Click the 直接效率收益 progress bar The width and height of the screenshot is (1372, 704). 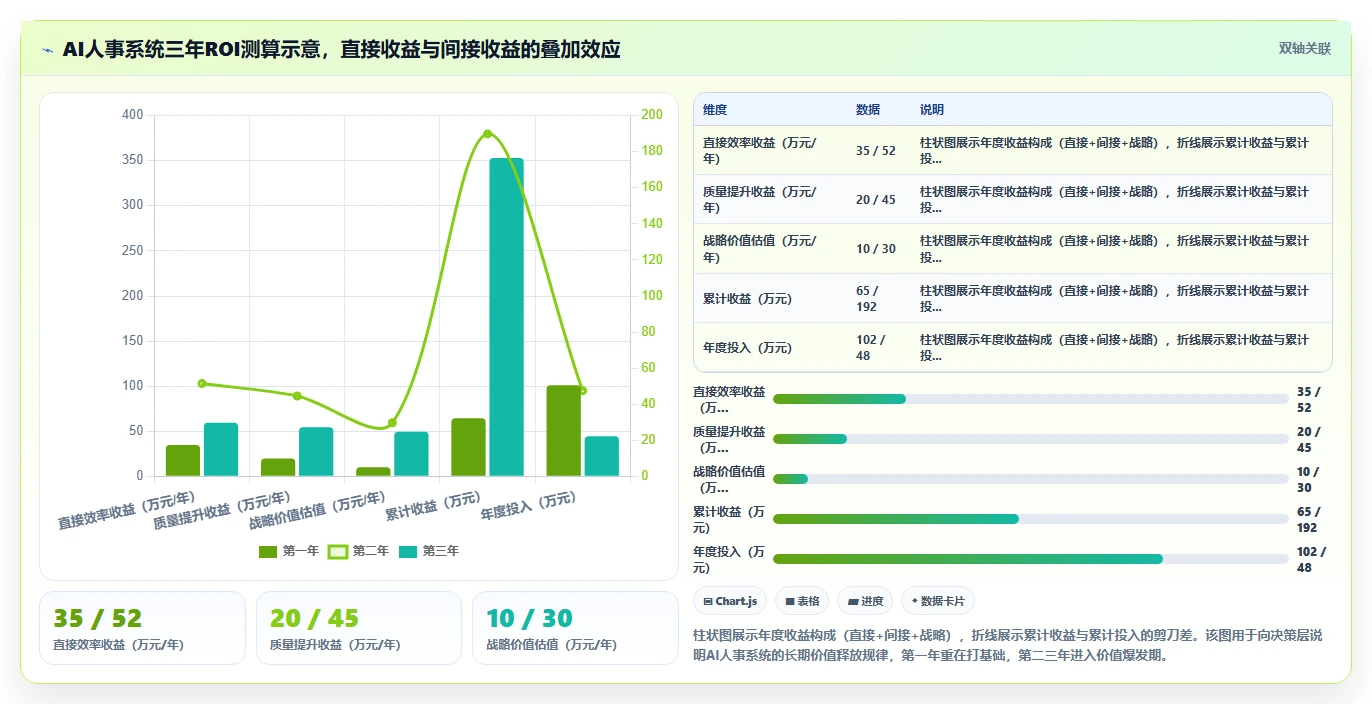tap(1031, 399)
